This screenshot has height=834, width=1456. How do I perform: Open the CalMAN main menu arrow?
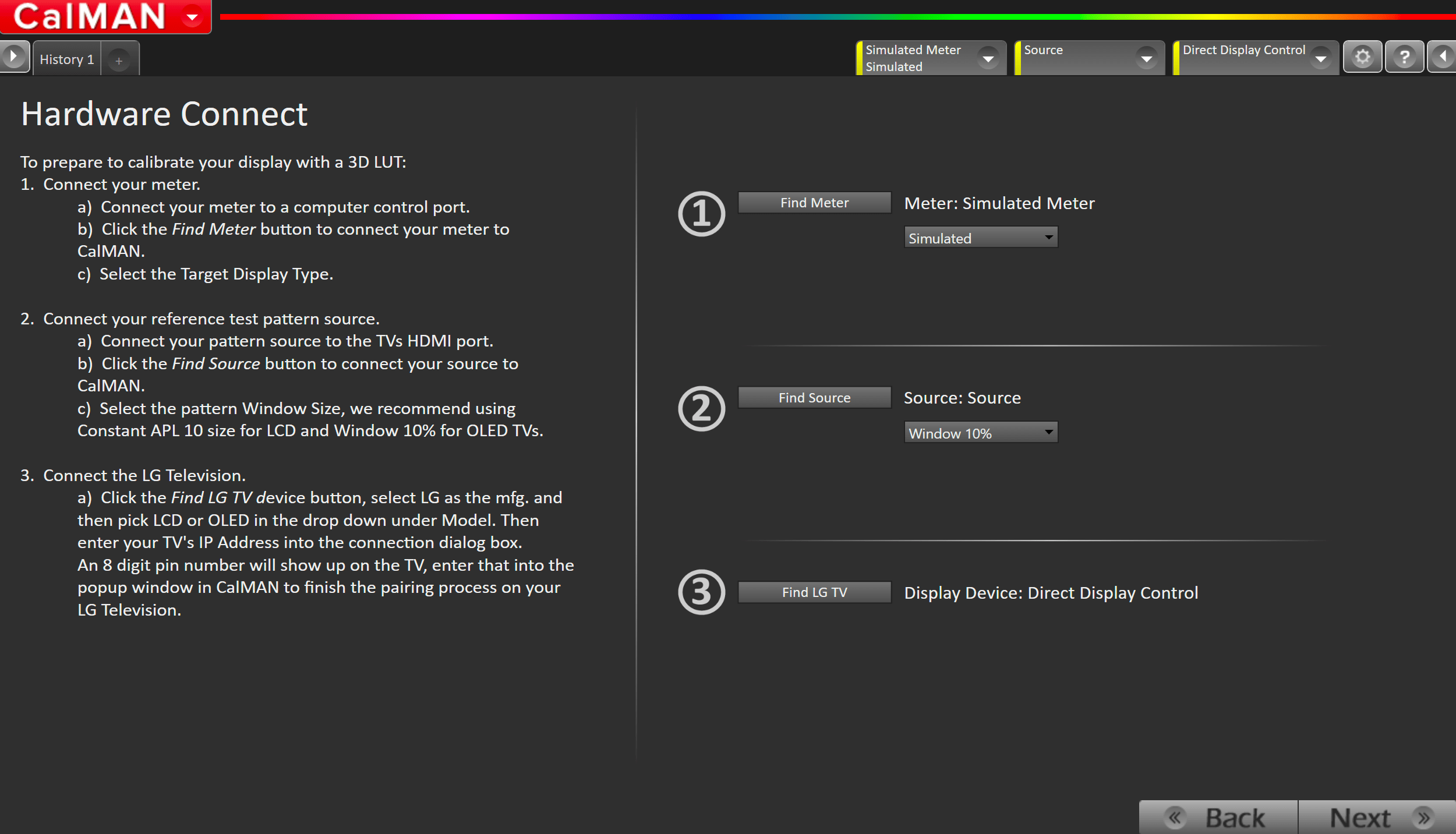192,17
